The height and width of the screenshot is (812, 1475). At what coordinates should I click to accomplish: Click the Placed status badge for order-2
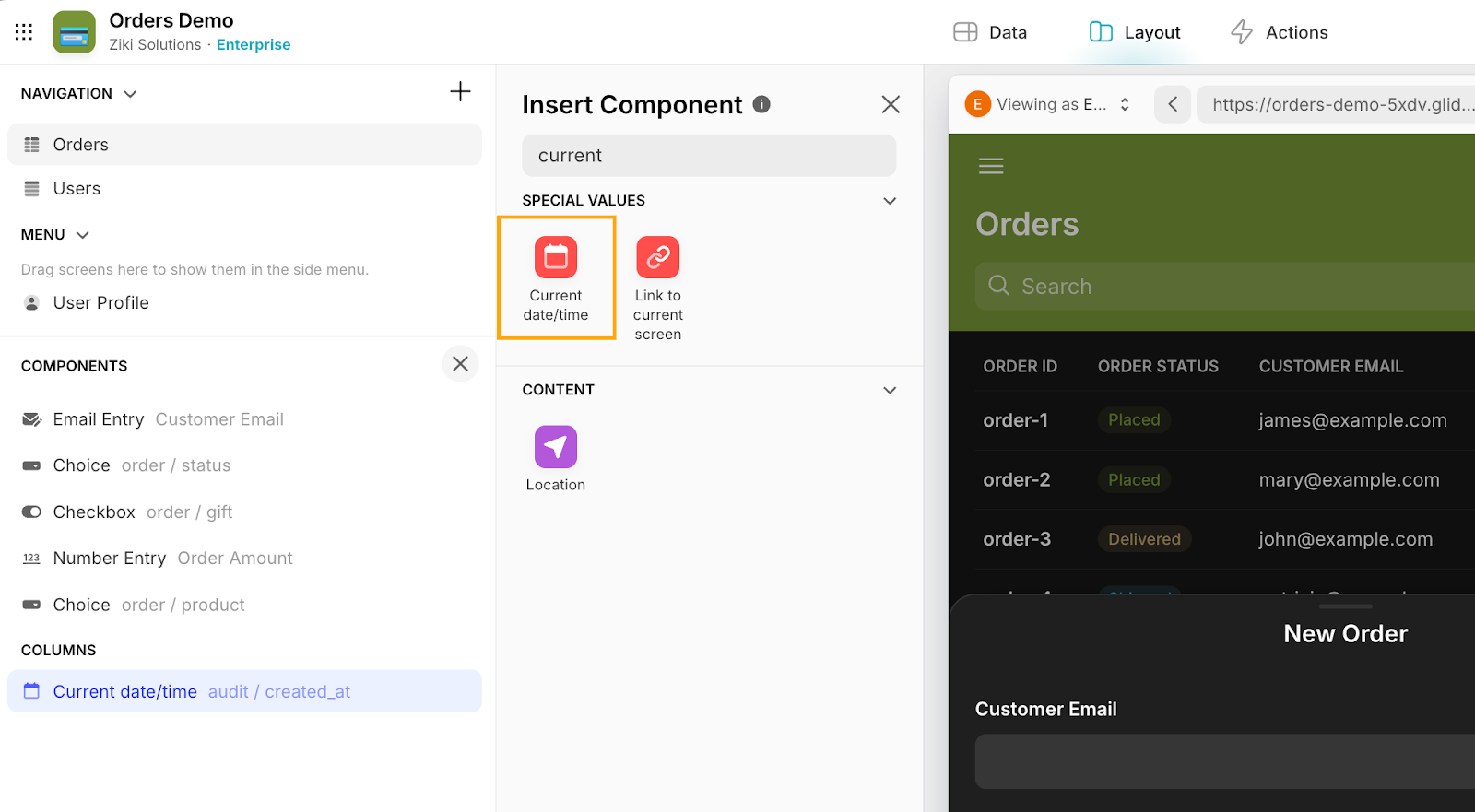click(1134, 480)
